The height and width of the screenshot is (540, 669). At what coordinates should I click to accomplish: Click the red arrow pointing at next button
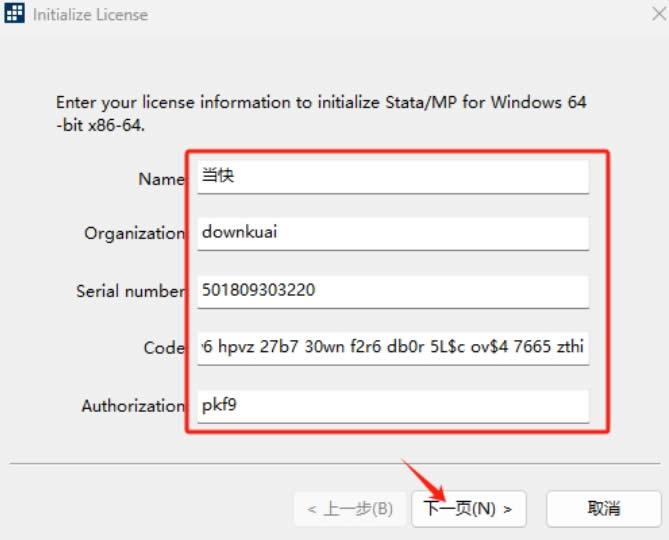422,478
